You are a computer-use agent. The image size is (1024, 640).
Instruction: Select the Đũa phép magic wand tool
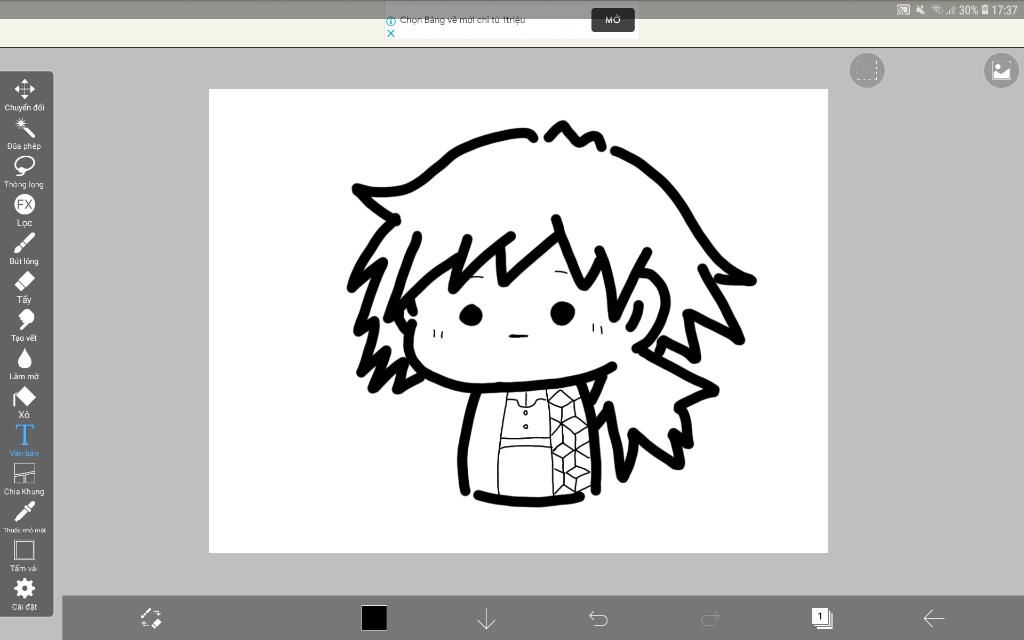coord(24,134)
